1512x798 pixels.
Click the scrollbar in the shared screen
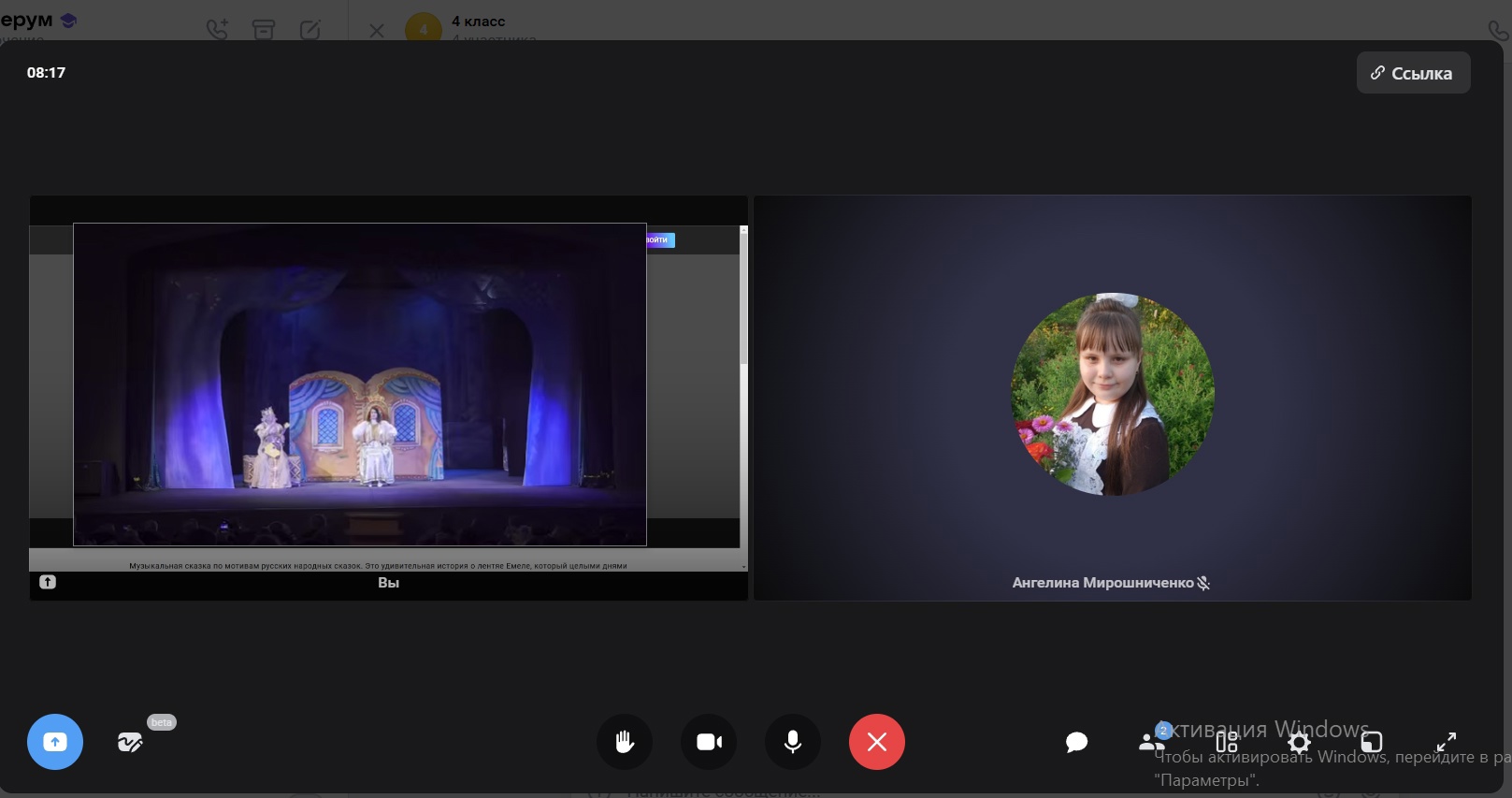(744, 299)
